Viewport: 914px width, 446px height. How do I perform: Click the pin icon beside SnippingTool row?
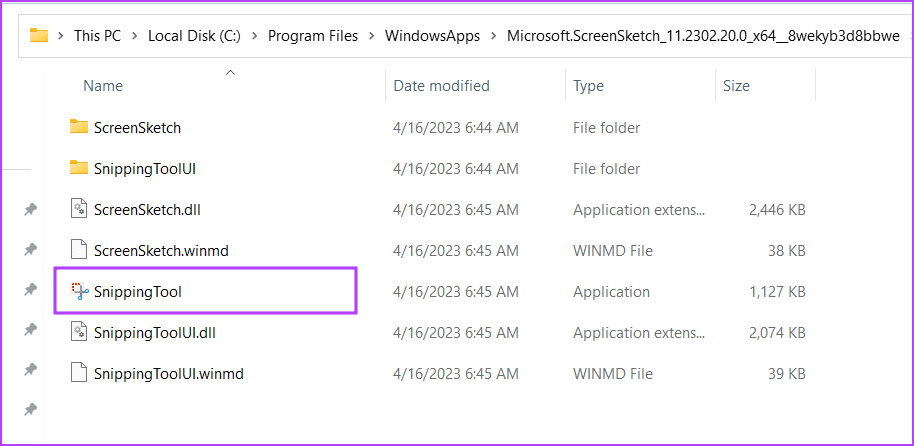pos(29,290)
